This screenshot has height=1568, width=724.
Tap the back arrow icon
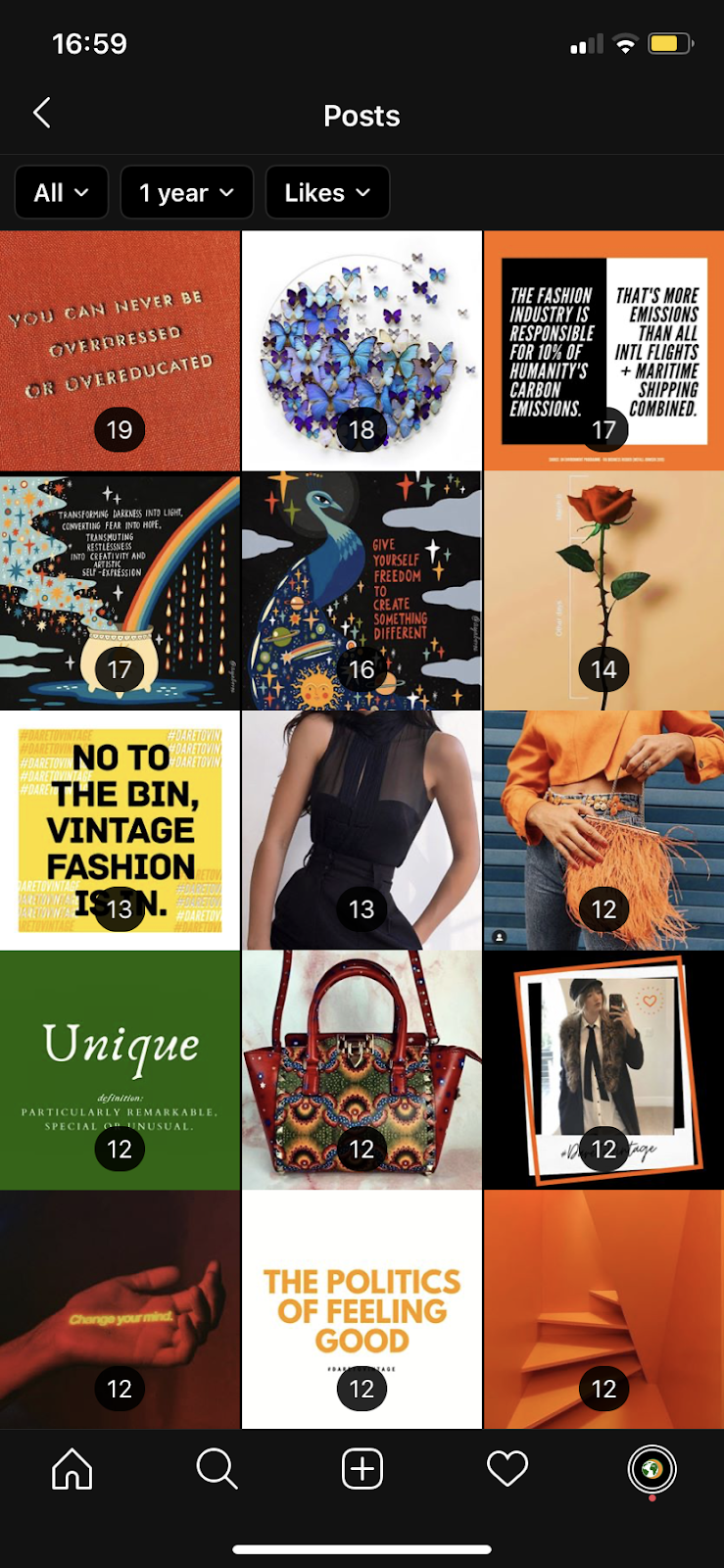point(41,114)
